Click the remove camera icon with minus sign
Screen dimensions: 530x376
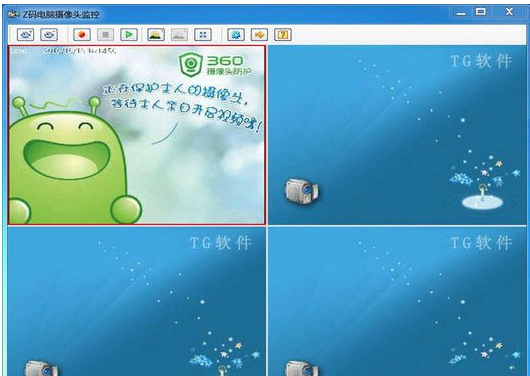49,34
